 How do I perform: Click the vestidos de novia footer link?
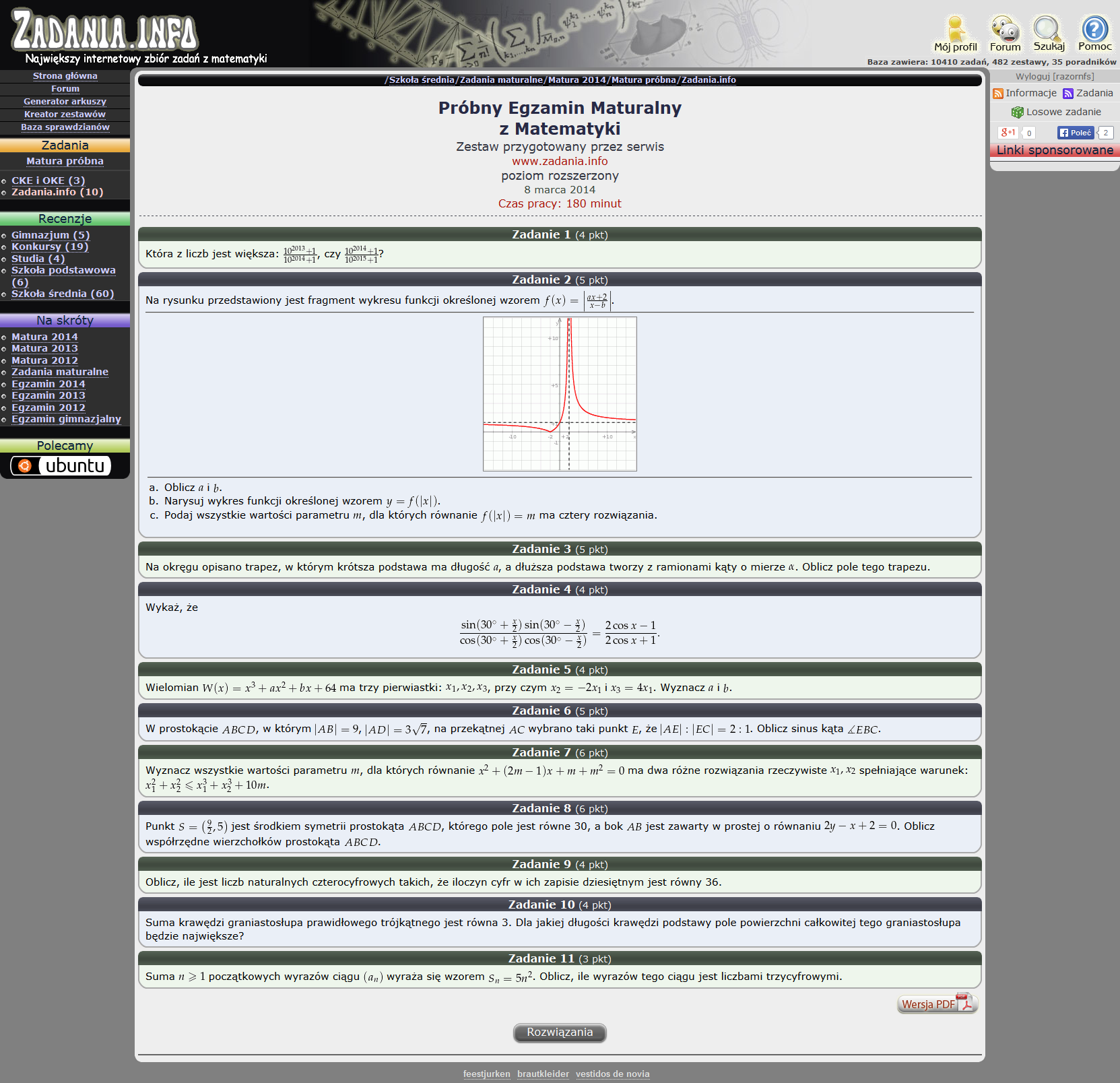[612, 1074]
